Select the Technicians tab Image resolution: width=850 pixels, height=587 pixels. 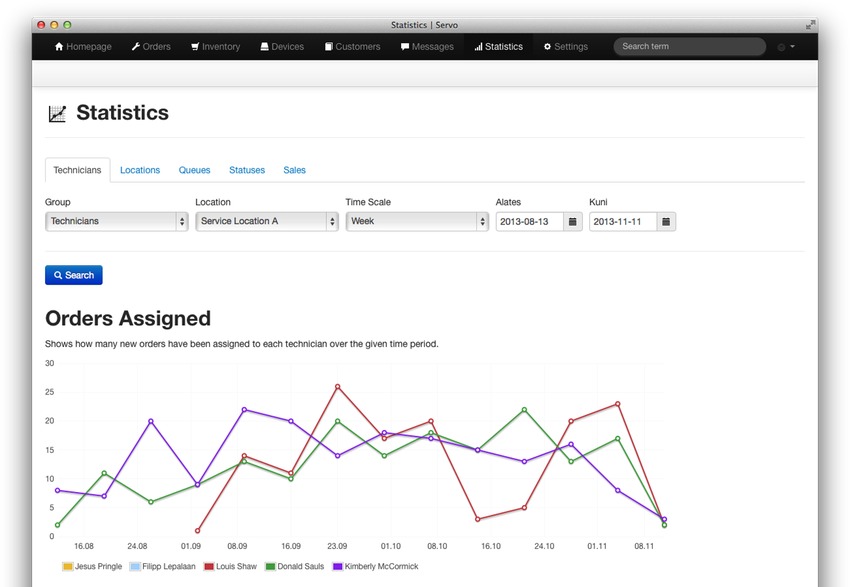pos(78,170)
